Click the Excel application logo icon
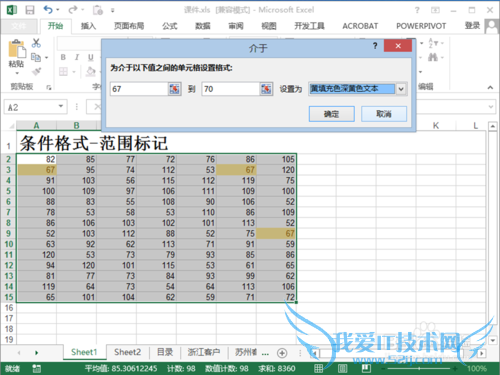The width and height of the screenshot is (500, 375). pos(12,10)
